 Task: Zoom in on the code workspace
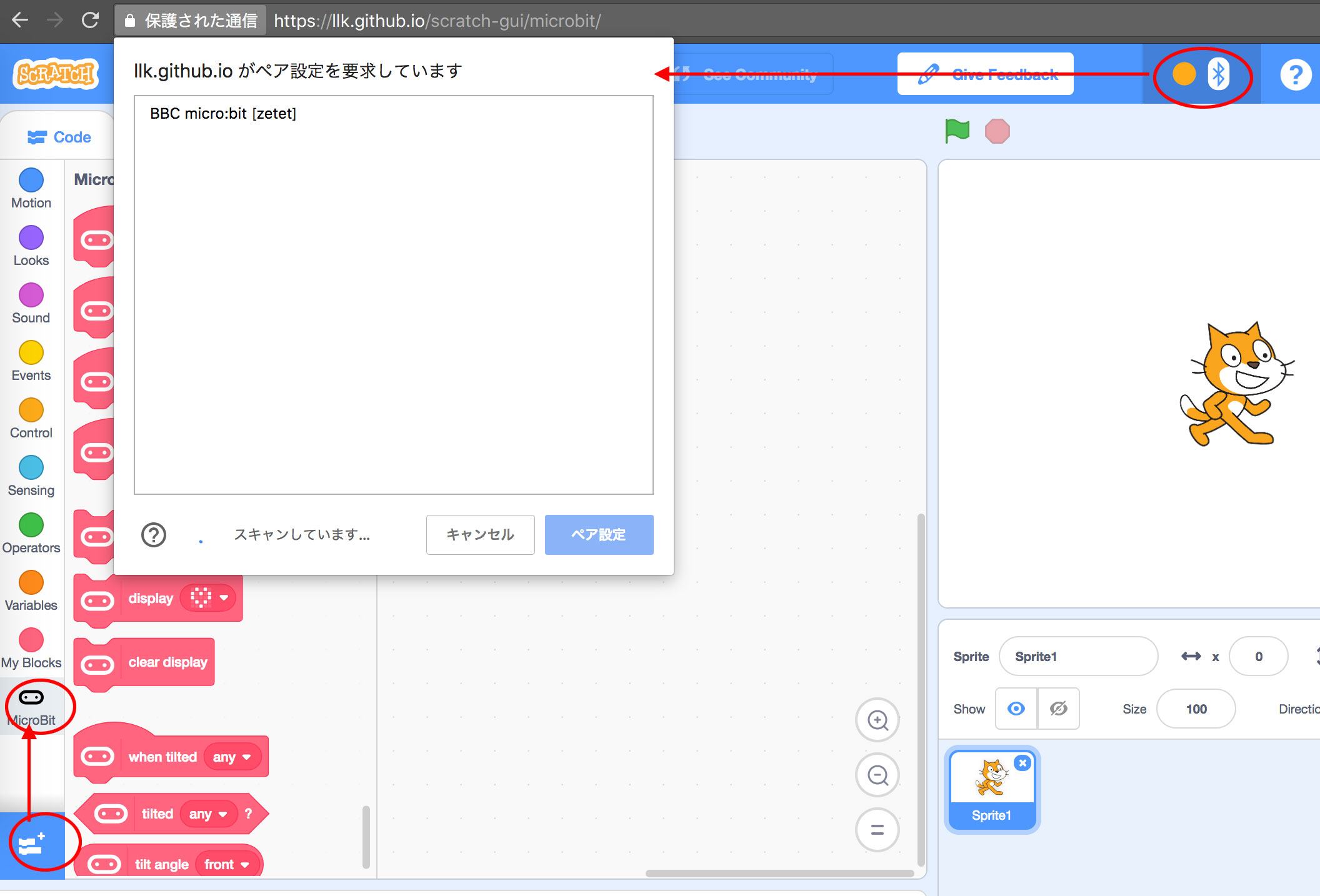coord(877,720)
